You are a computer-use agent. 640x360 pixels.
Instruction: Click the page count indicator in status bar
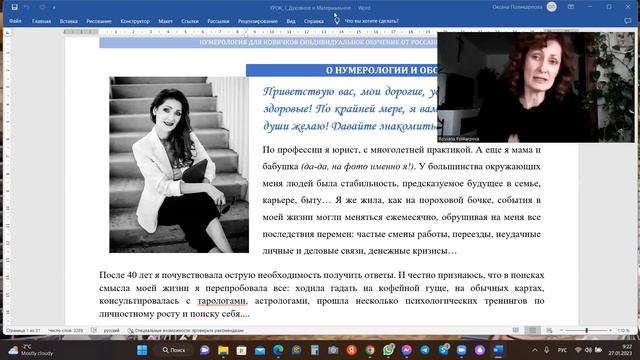pos(23,331)
